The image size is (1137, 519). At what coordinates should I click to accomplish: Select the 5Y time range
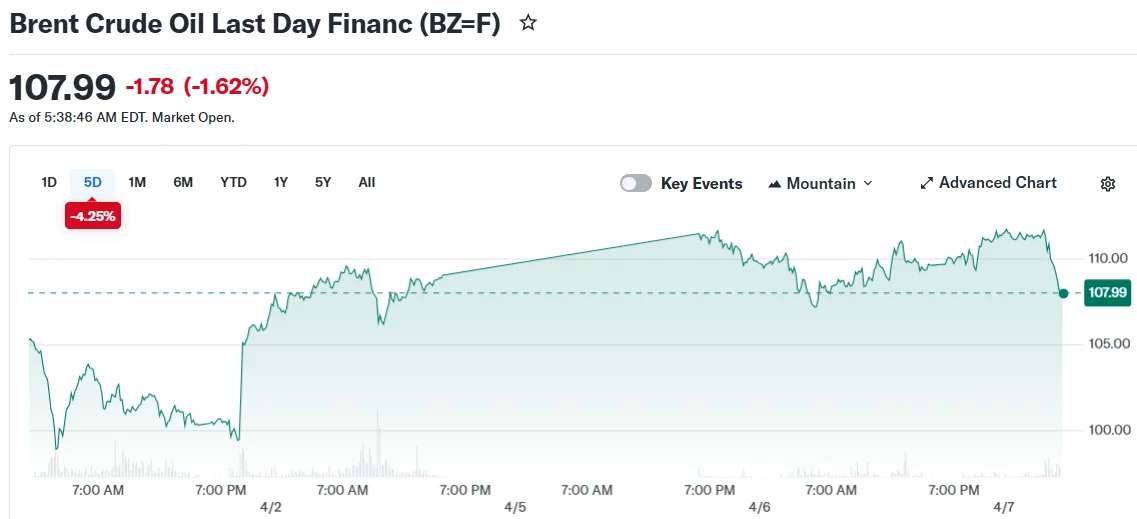[323, 182]
